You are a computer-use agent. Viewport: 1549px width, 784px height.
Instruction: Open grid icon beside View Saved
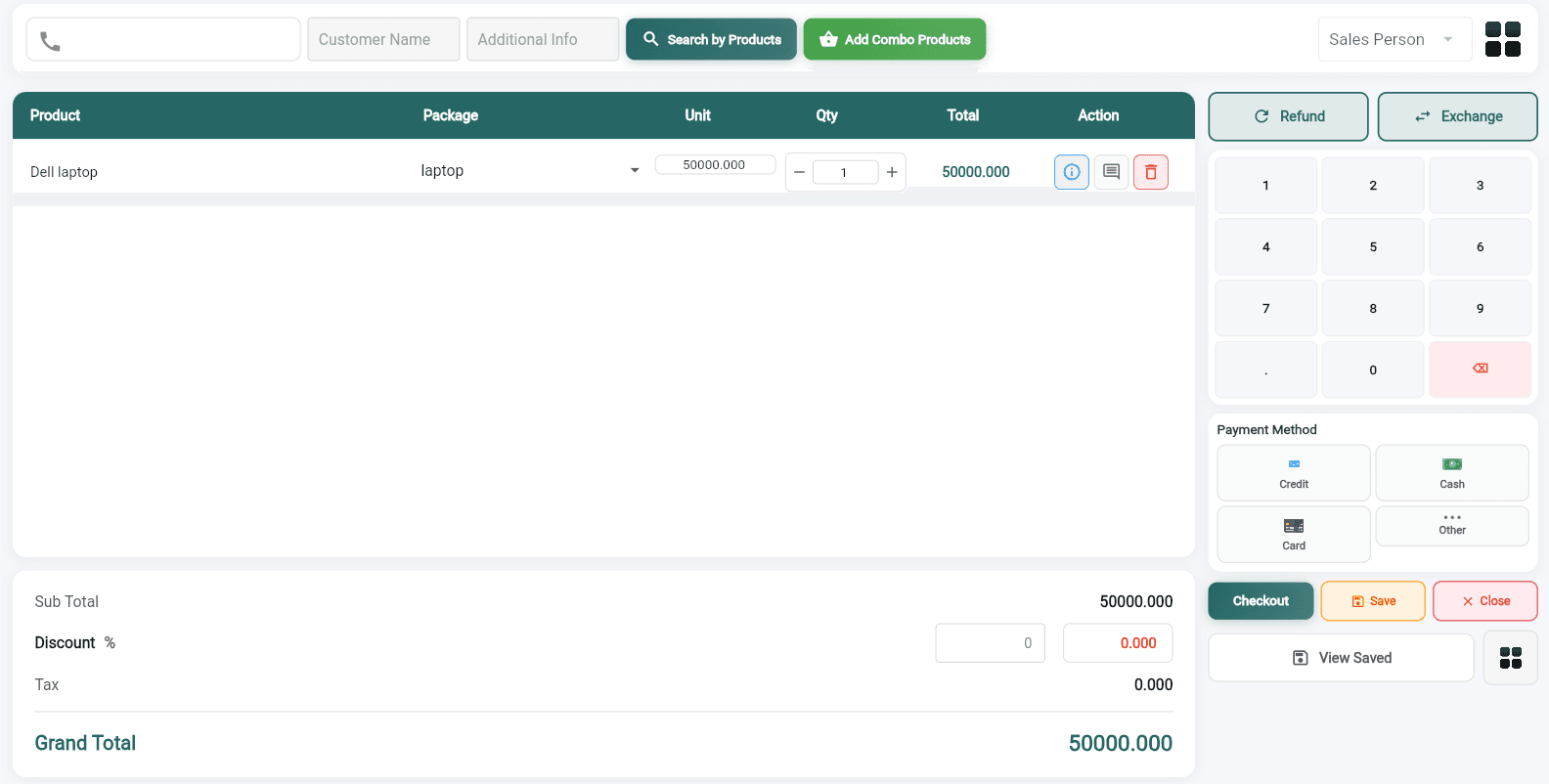tap(1511, 658)
